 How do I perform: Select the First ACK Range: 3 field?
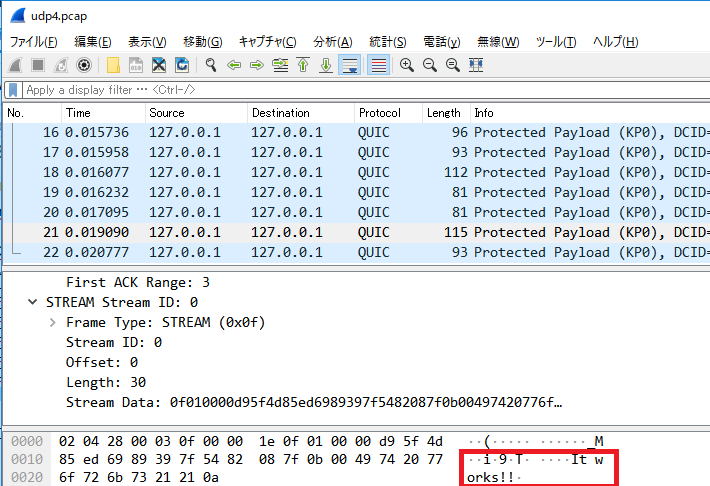click(138, 282)
